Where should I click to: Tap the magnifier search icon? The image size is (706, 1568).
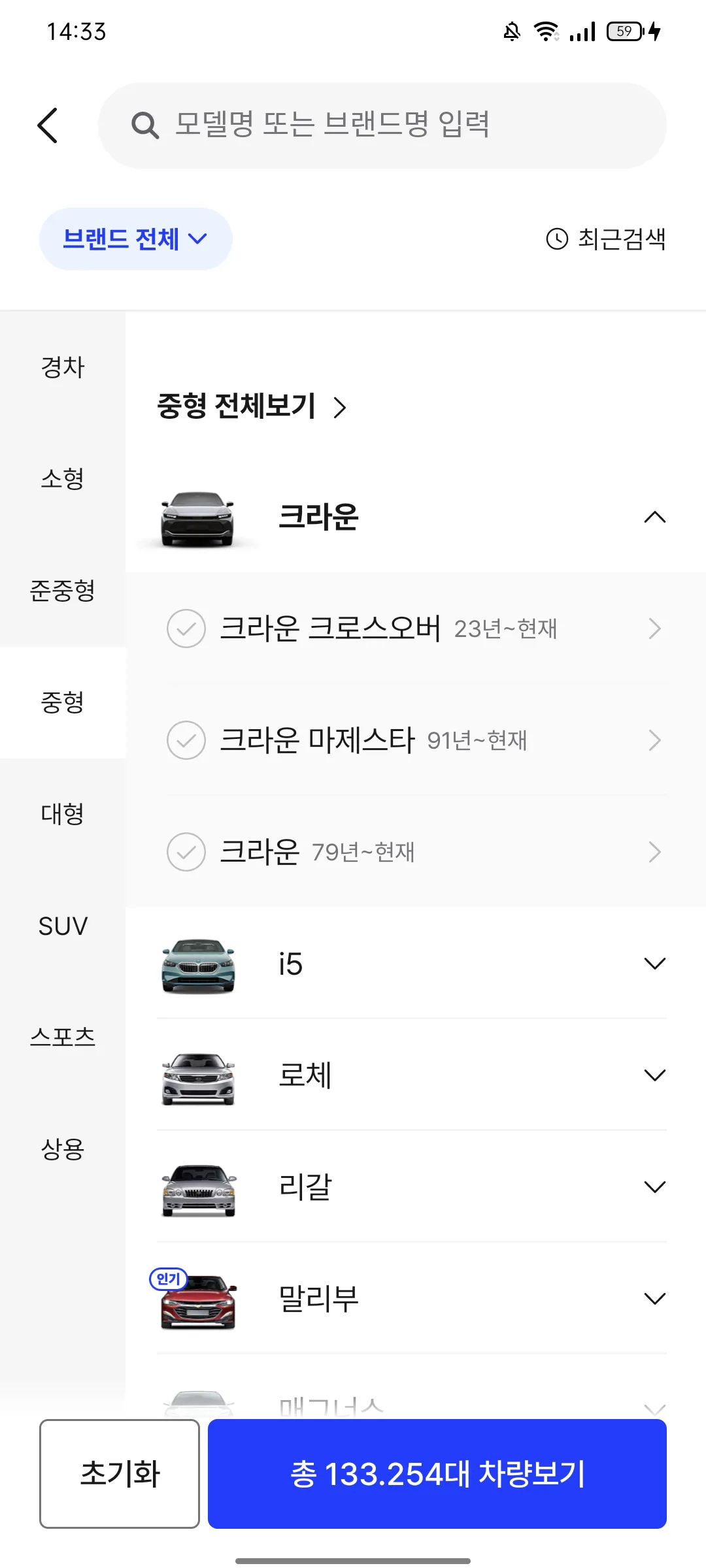pyautogui.click(x=145, y=125)
